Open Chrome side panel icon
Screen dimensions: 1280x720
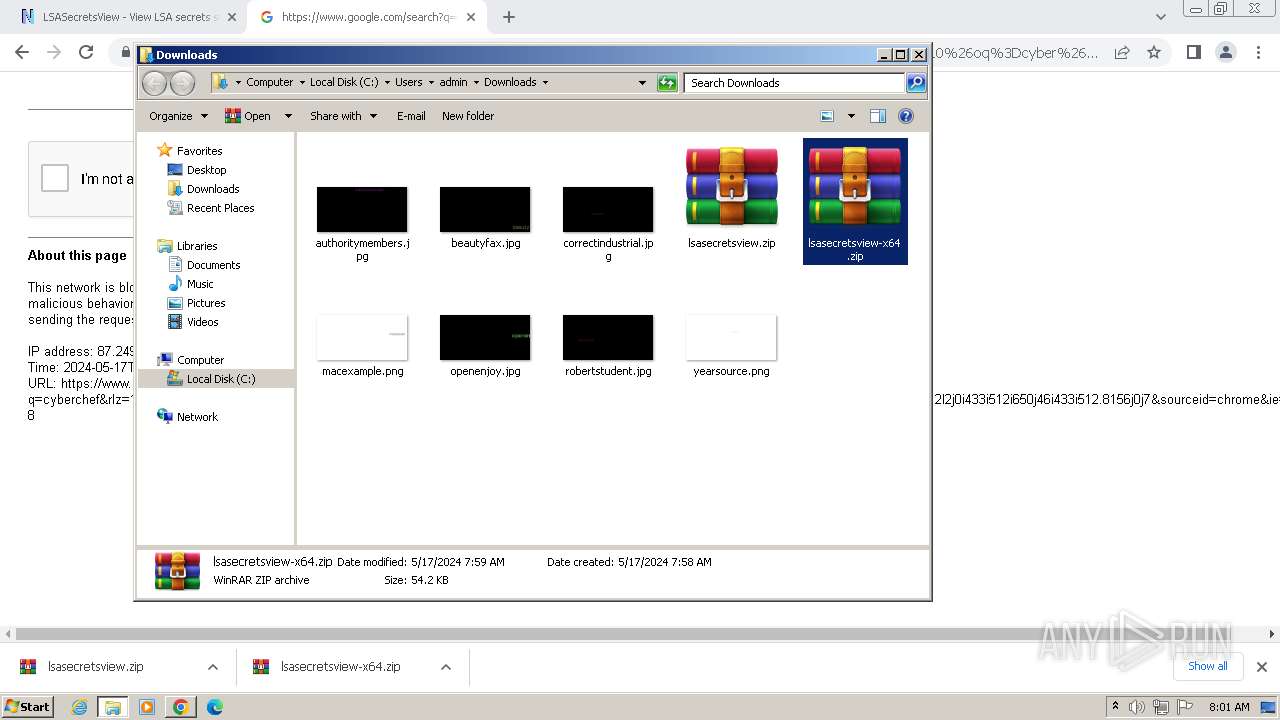coord(1193,52)
